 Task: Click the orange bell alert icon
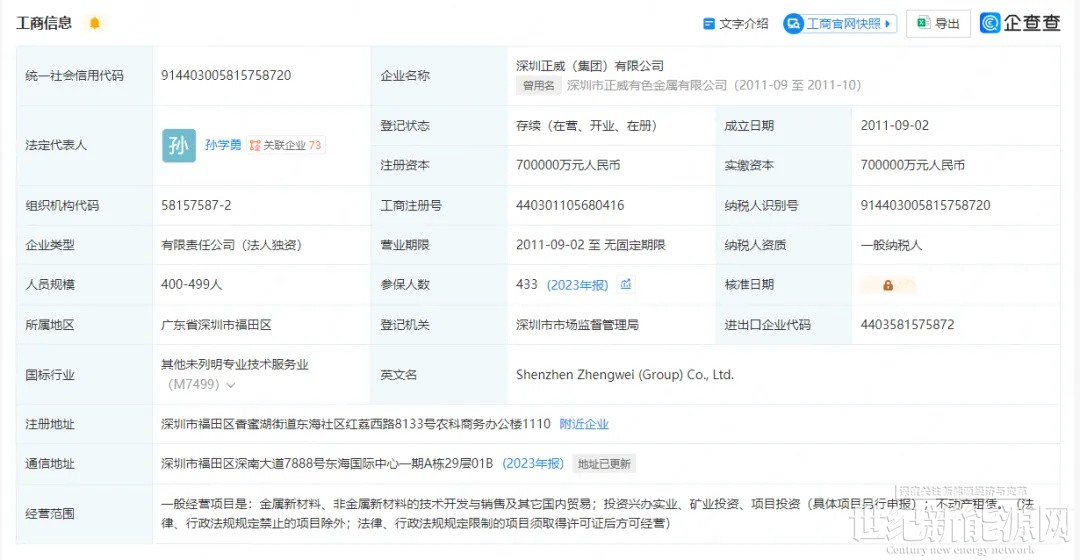(95, 23)
